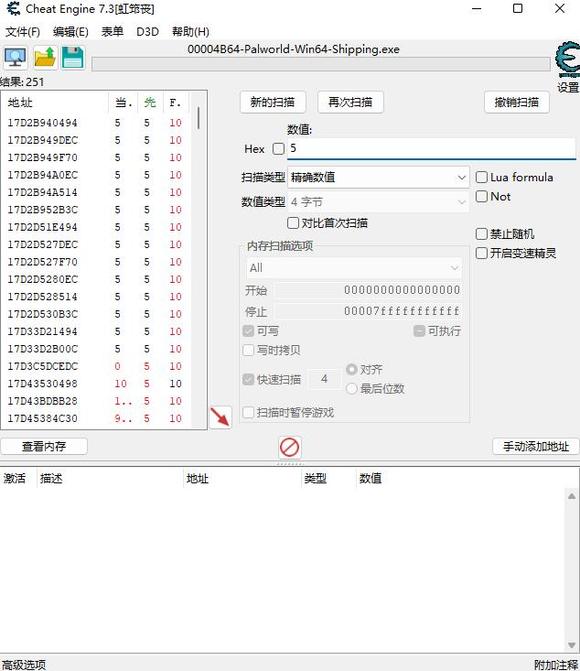Click the 描述 column header
Image resolution: width=580 pixels, height=671 pixels.
tap(51, 478)
